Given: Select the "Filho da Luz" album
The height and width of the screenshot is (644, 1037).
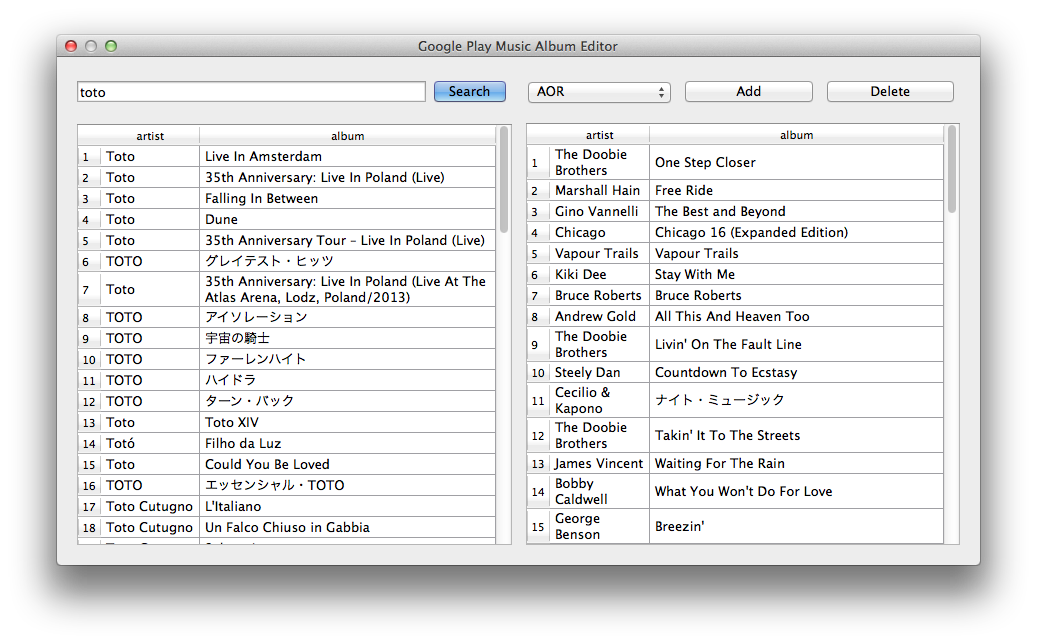Looking at the screenshot, I should pos(348,444).
